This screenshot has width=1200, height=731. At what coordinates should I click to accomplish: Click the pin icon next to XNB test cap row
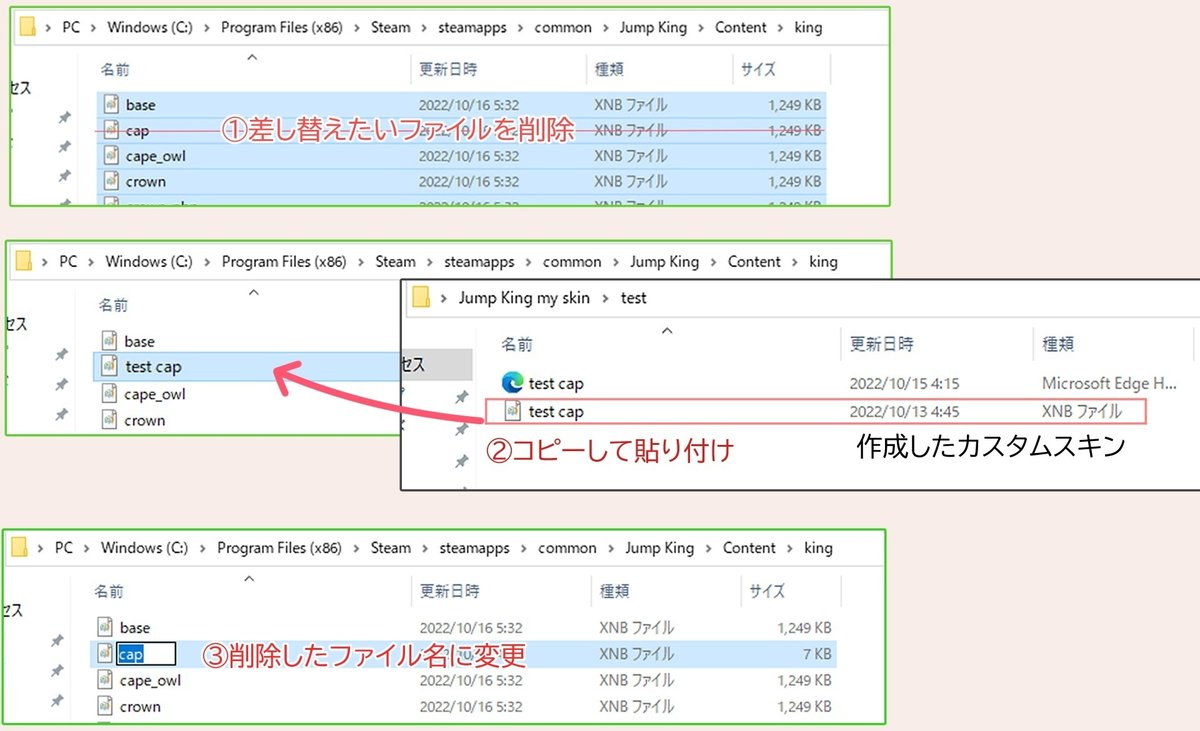click(461, 398)
